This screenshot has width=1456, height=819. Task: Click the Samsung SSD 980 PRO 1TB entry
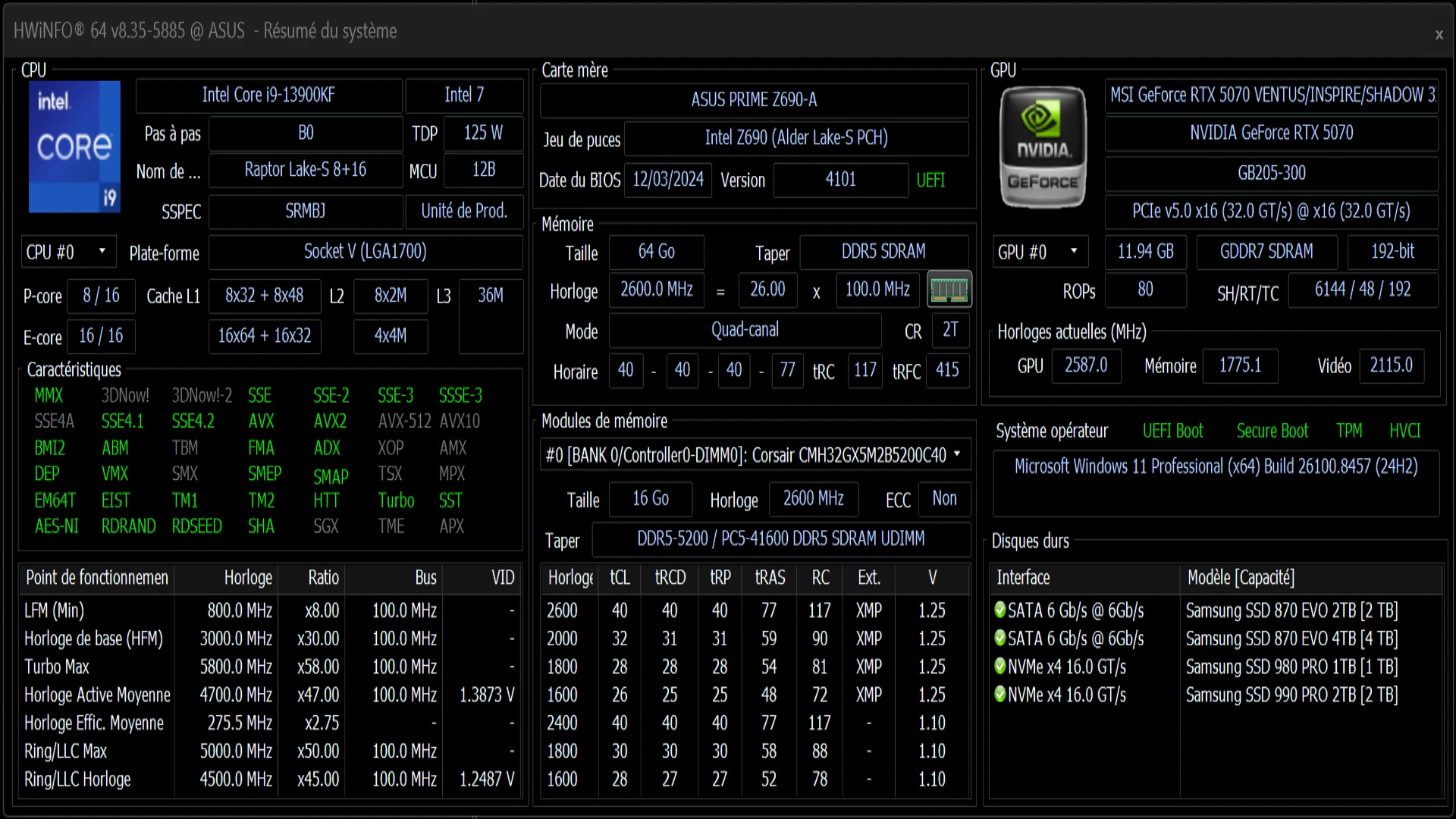tap(1291, 667)
